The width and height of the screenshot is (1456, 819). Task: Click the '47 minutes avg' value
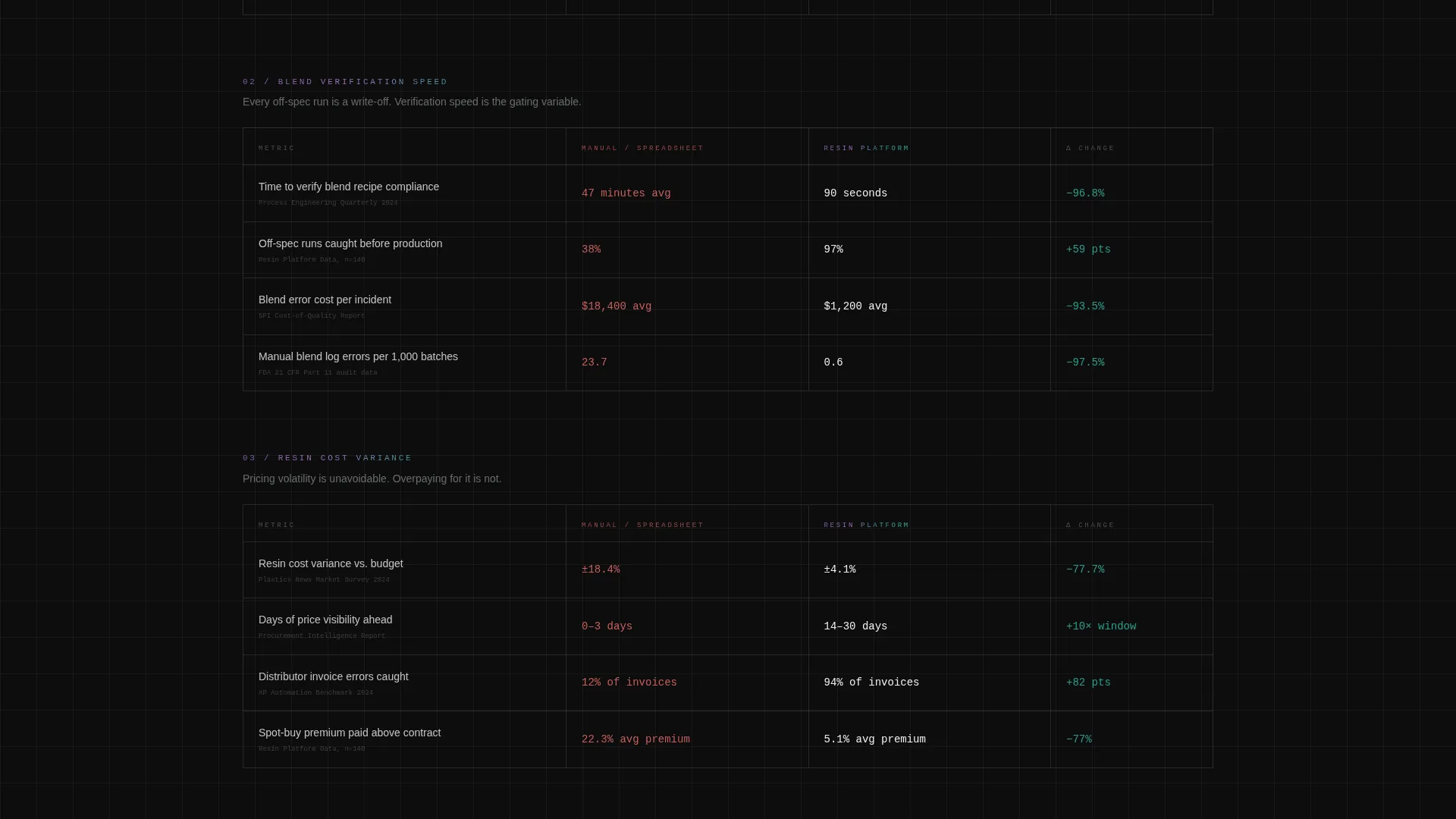tap(626, 193)
